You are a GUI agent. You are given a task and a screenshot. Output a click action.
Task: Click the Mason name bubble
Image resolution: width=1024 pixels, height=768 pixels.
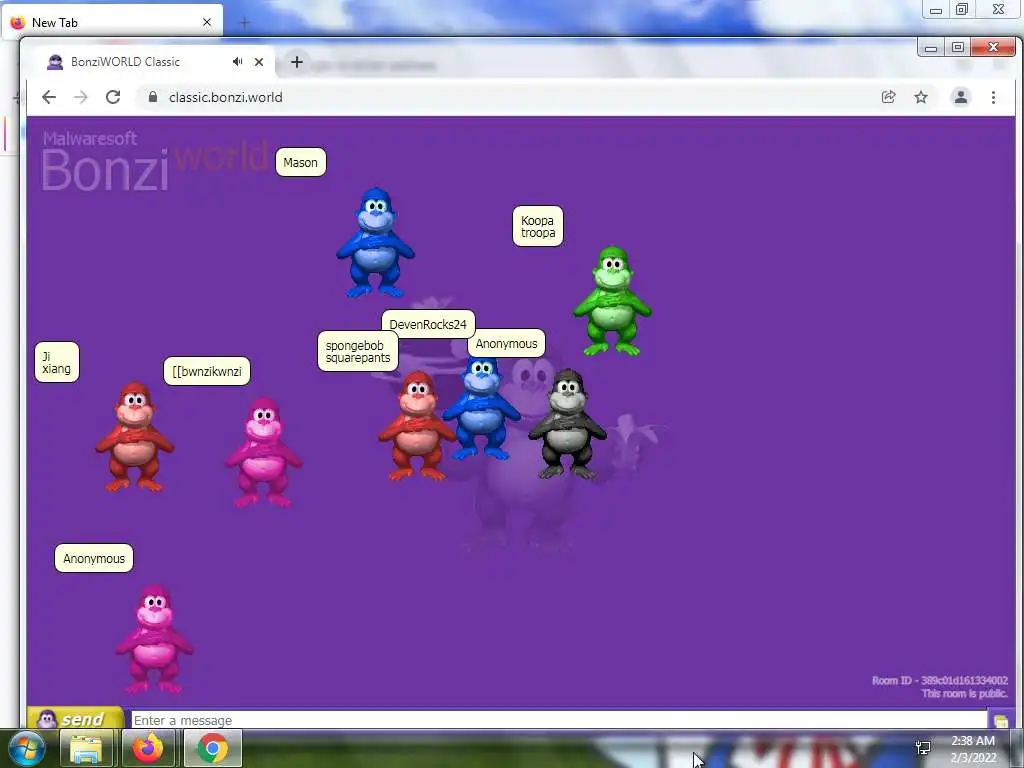point(300,163)
